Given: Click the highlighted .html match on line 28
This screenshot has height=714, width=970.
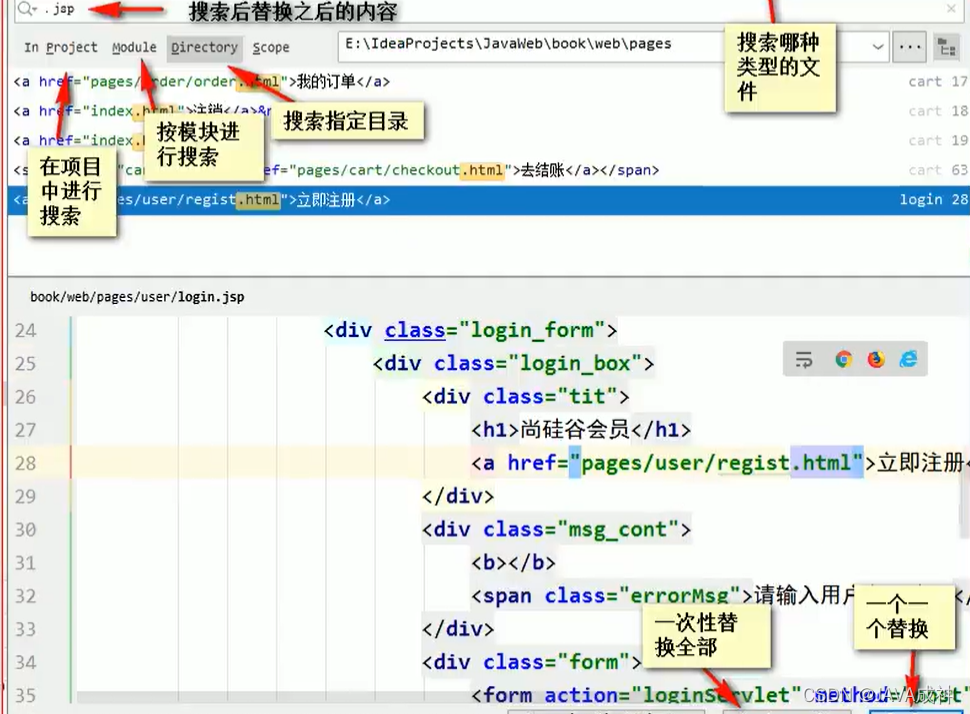Looking at the screenshot, I should click(x=821, y=463).
